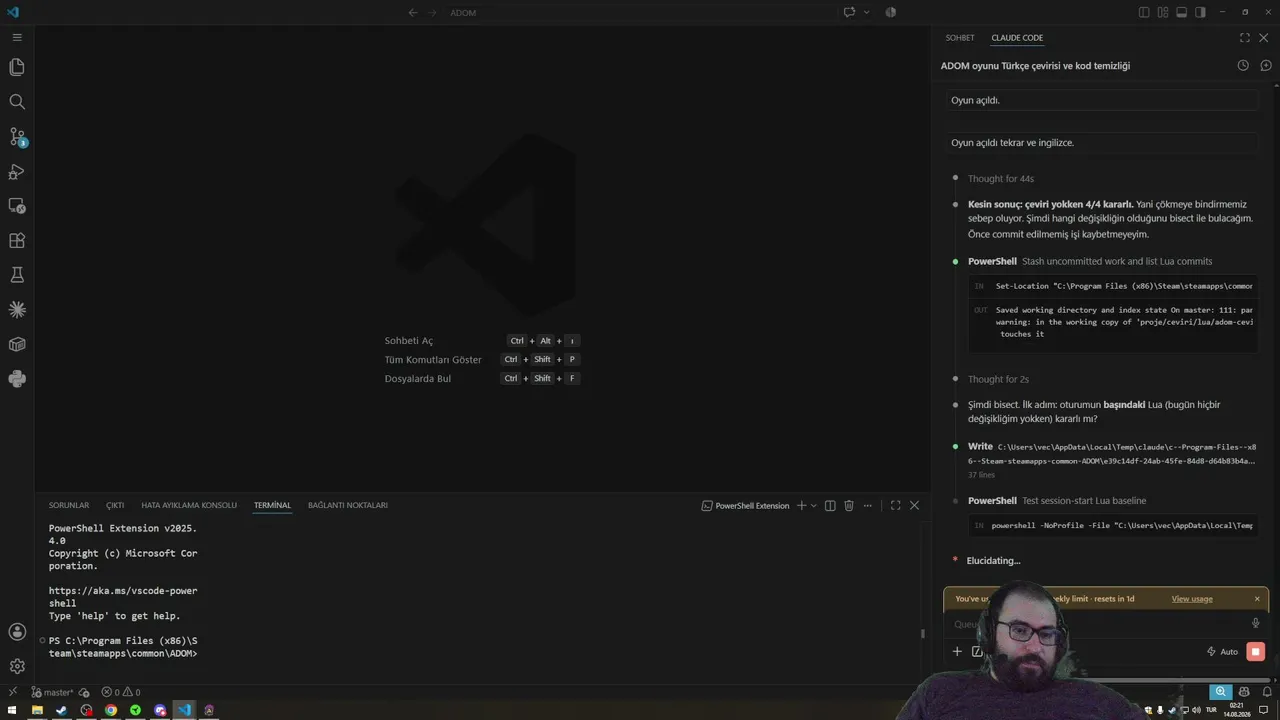Open the Extensions view
The image size is (1280, 720).
click(17, 241)
